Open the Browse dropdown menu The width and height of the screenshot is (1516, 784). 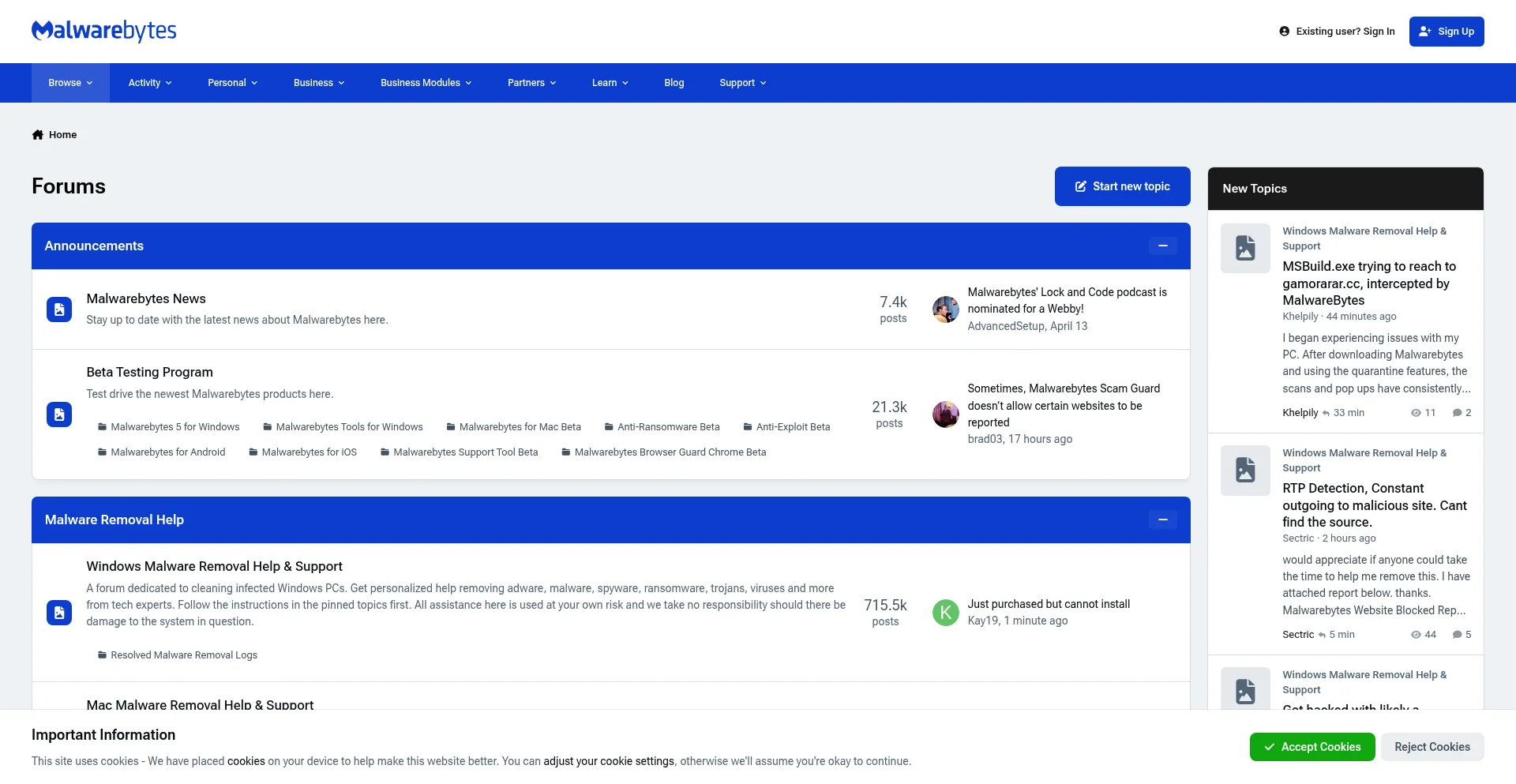point(70,83)
